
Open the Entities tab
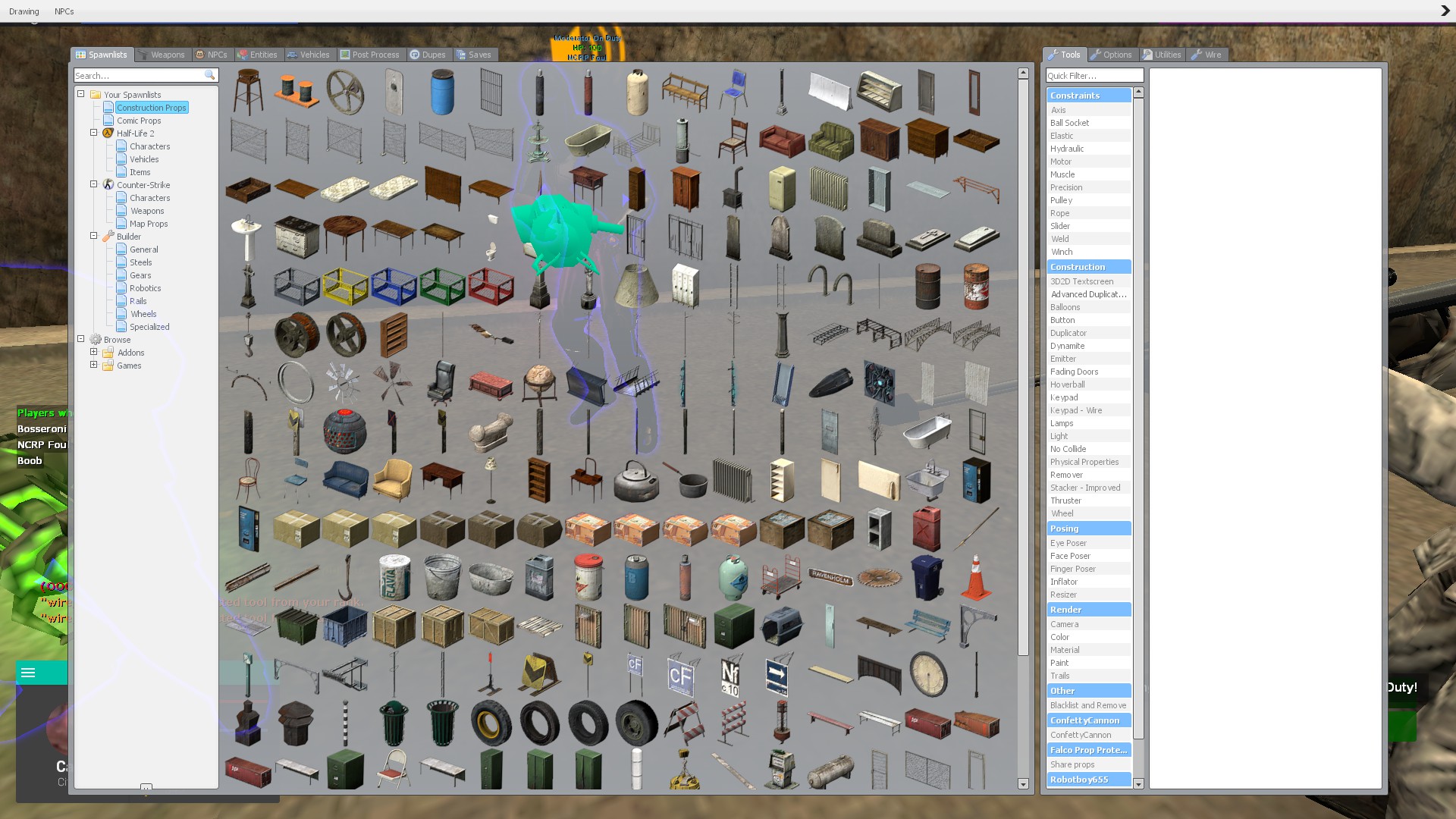click(257, 55)
